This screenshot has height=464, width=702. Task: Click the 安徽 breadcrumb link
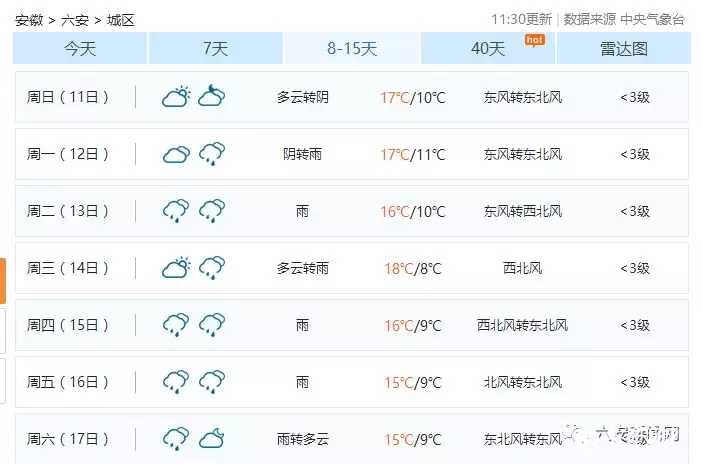pos(29,19)
